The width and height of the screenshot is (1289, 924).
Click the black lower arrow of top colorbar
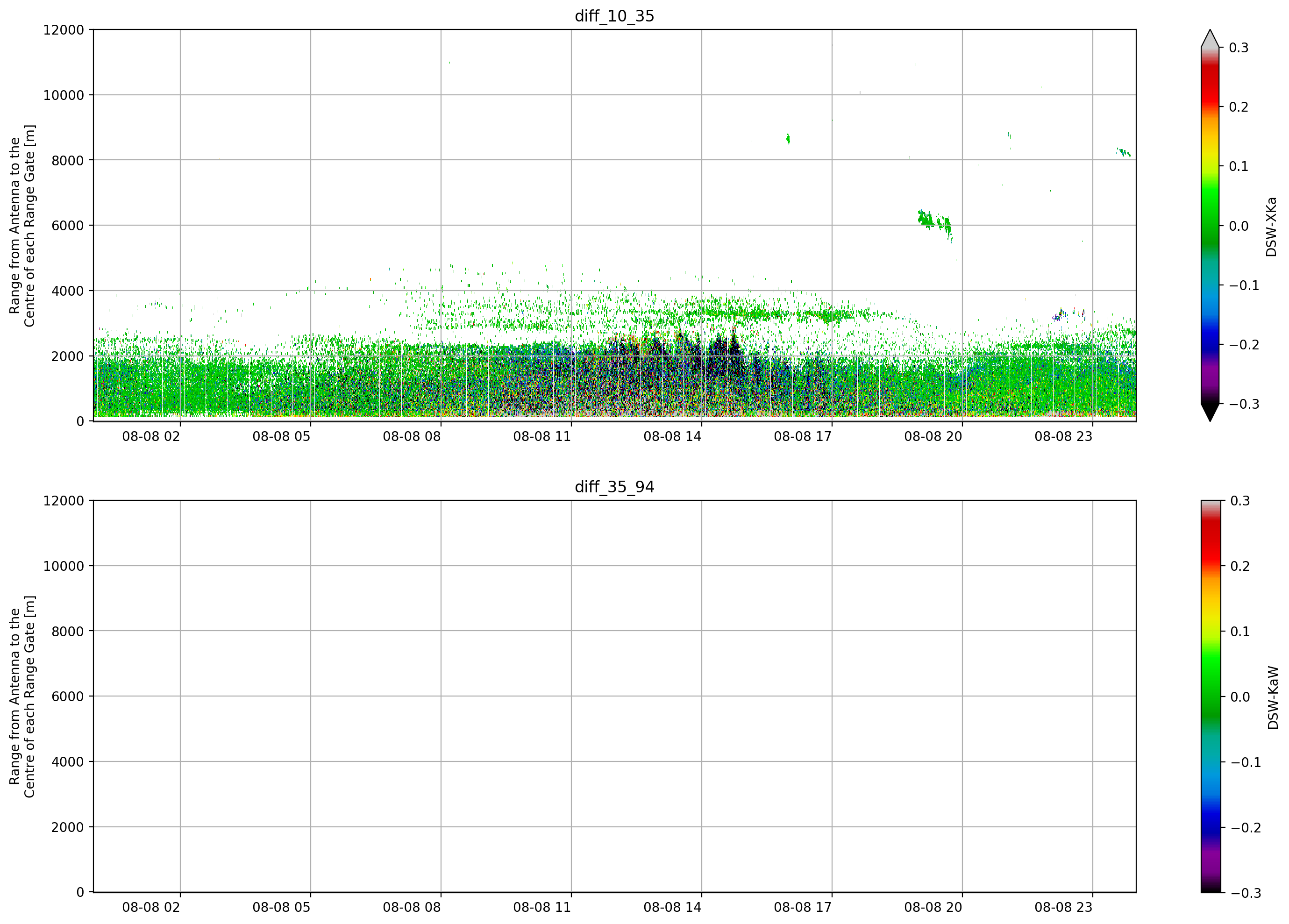(x=1210, y=412)
